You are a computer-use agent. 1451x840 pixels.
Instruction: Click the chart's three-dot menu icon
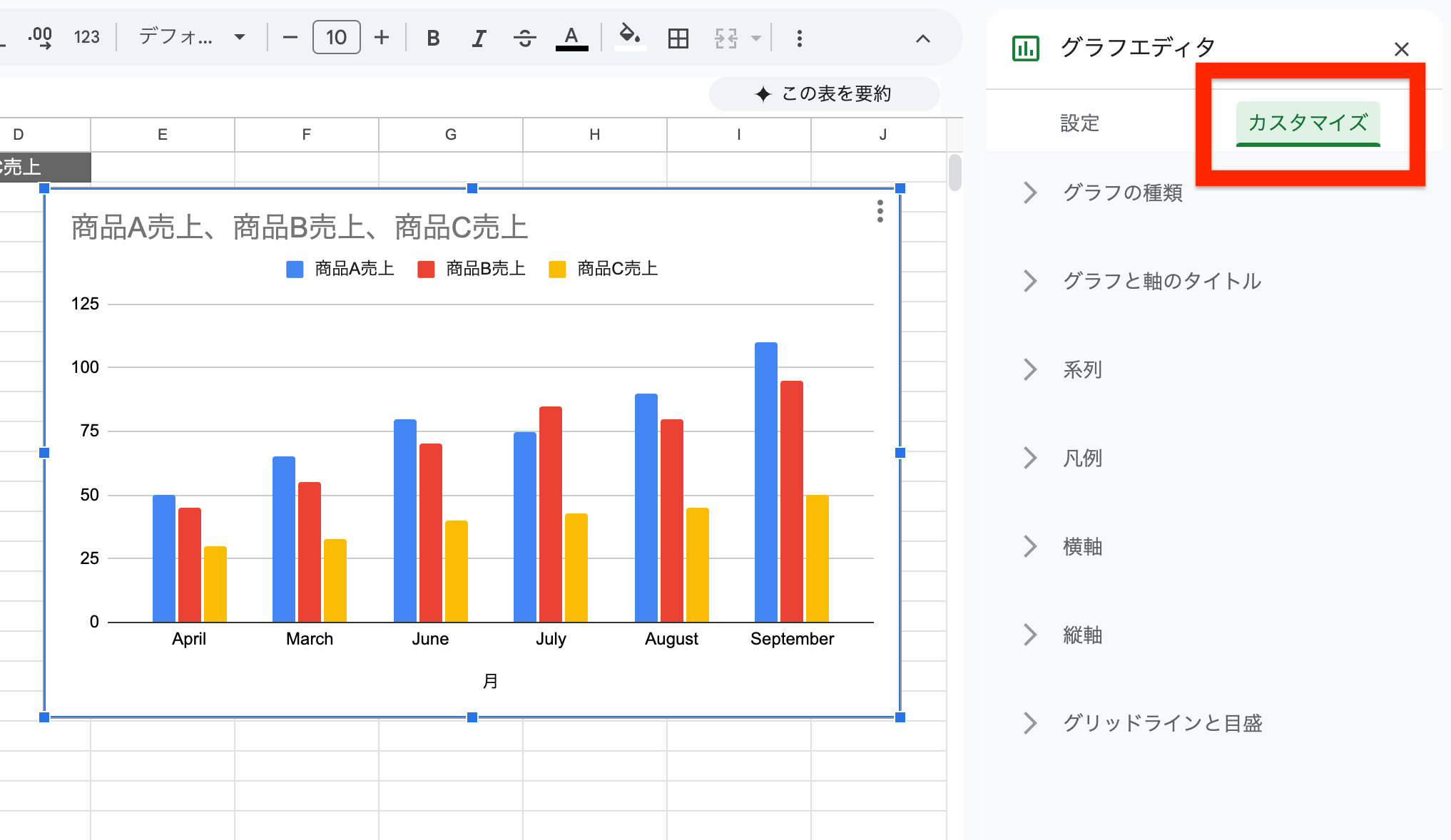point(880,212)
